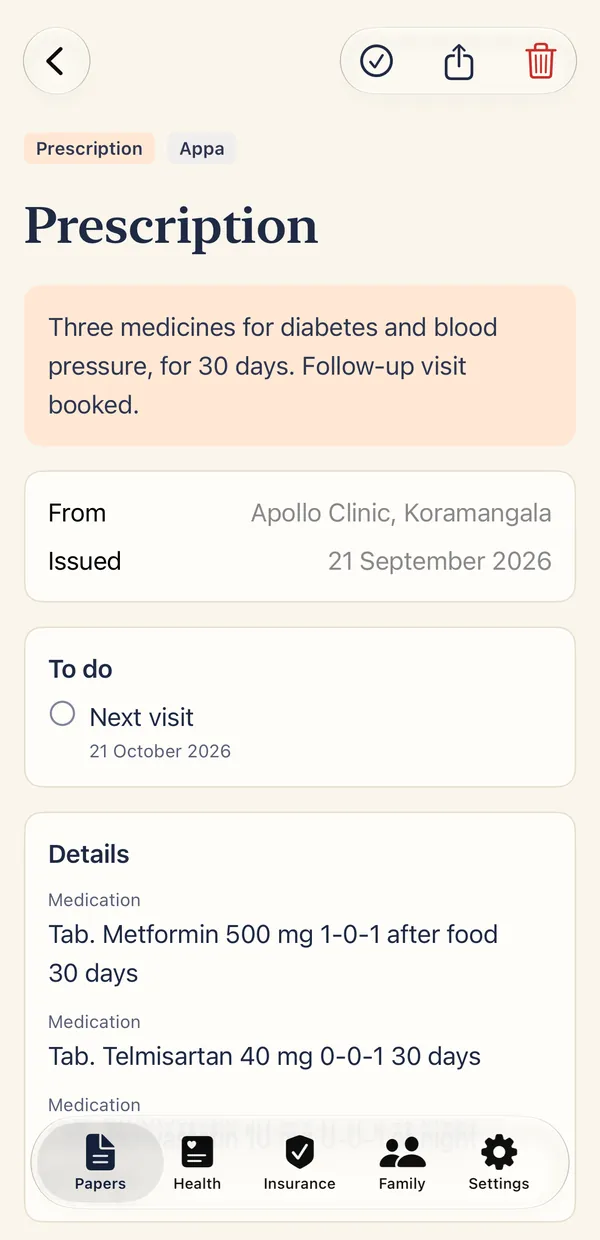Screen dimensions: 600x1240
Task: Open the Health tab icon
Action: click(197, 1163)
